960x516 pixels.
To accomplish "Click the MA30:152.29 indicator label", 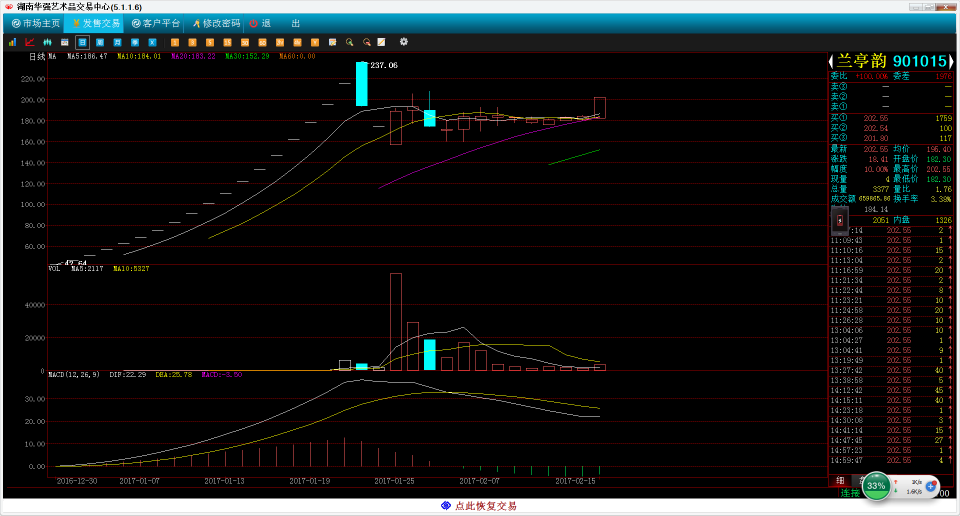I will pos(247,56).
